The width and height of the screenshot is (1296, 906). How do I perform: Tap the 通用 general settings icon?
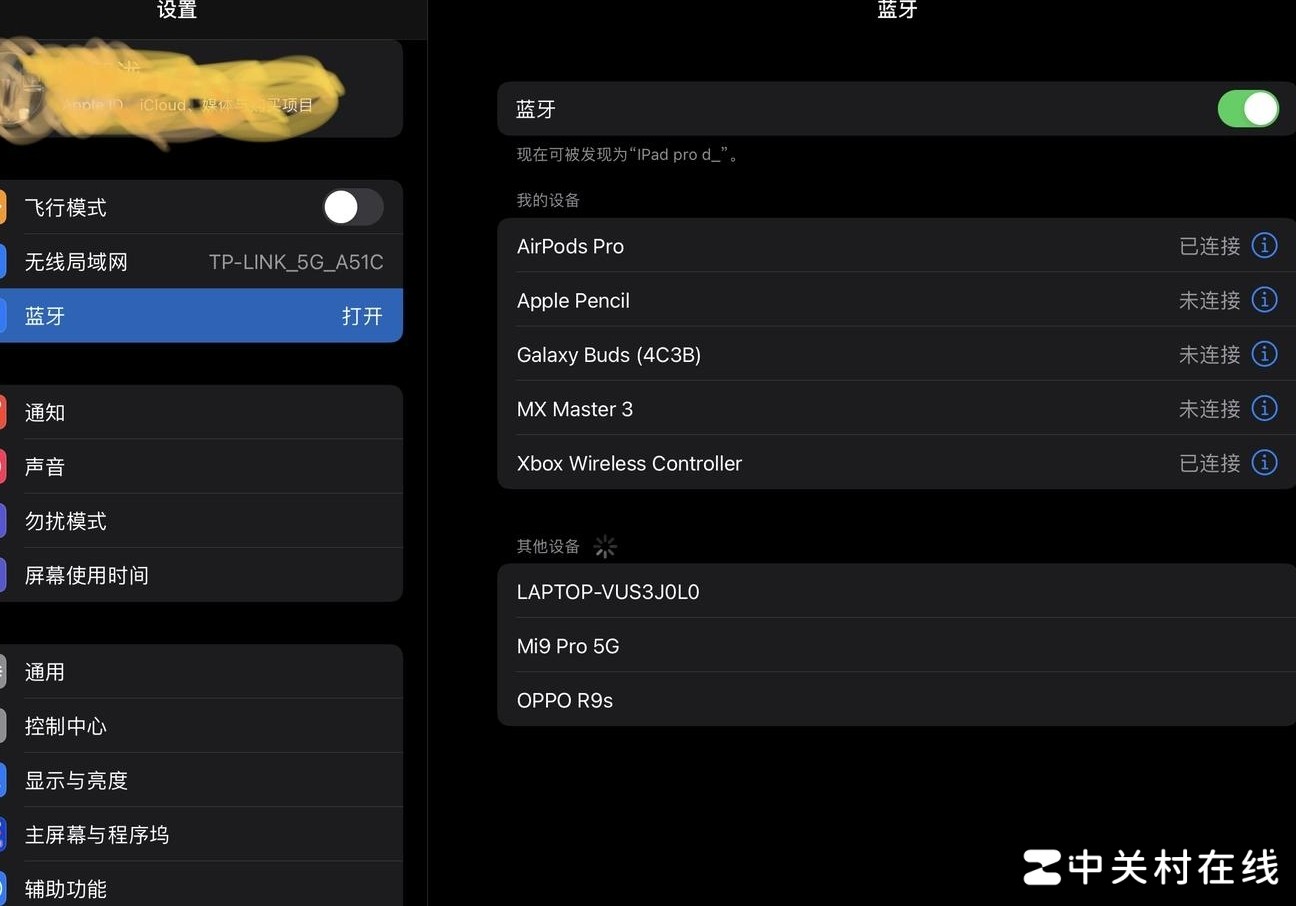[3, 671]
